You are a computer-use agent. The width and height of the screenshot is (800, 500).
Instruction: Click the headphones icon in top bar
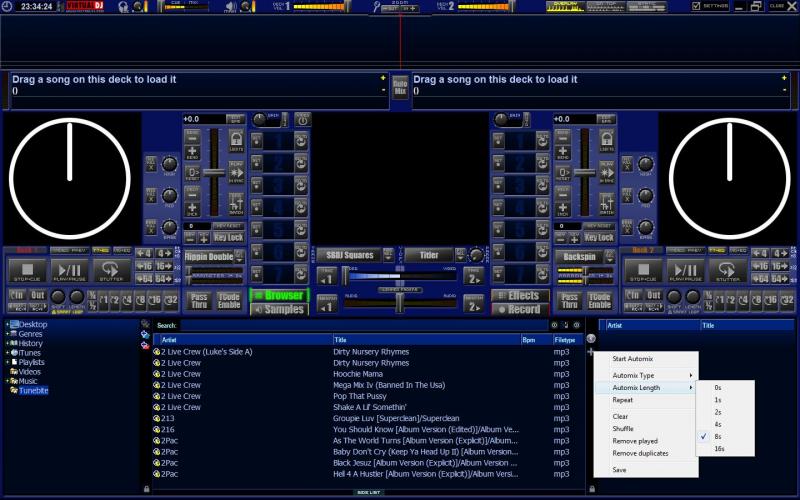(x=123, y=6)
